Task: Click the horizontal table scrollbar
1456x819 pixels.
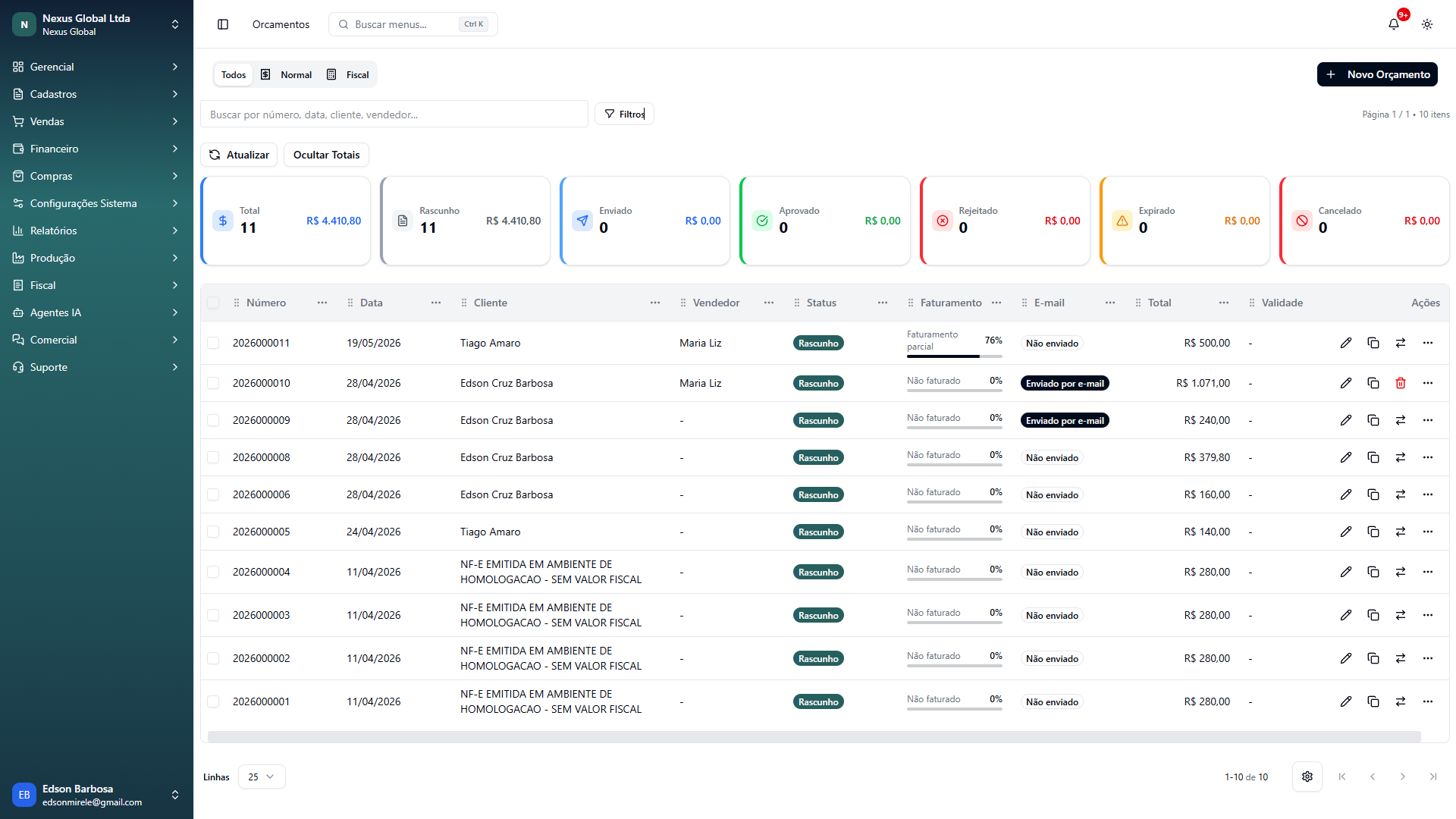Action: [x=814, y=737]
